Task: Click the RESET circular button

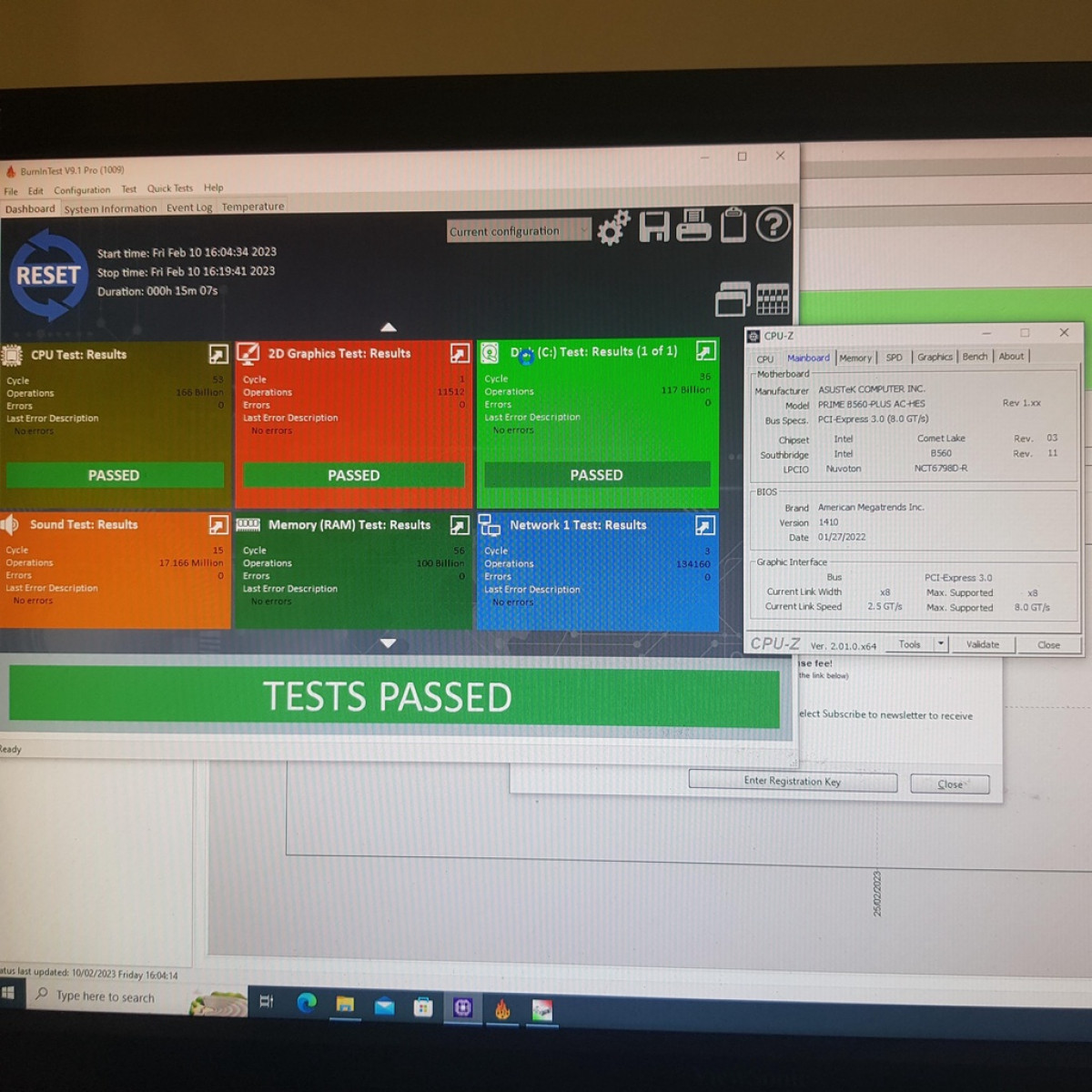Action: 48,276
